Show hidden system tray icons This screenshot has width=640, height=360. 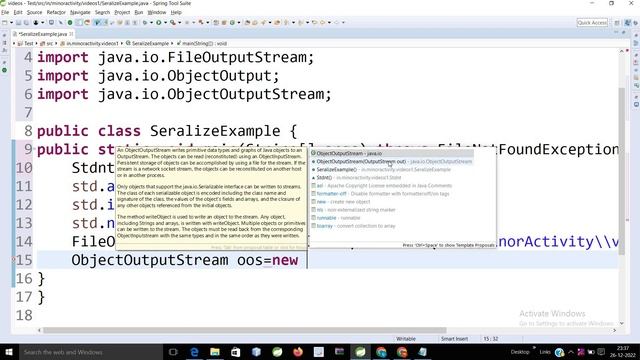[x=571, y=352]
